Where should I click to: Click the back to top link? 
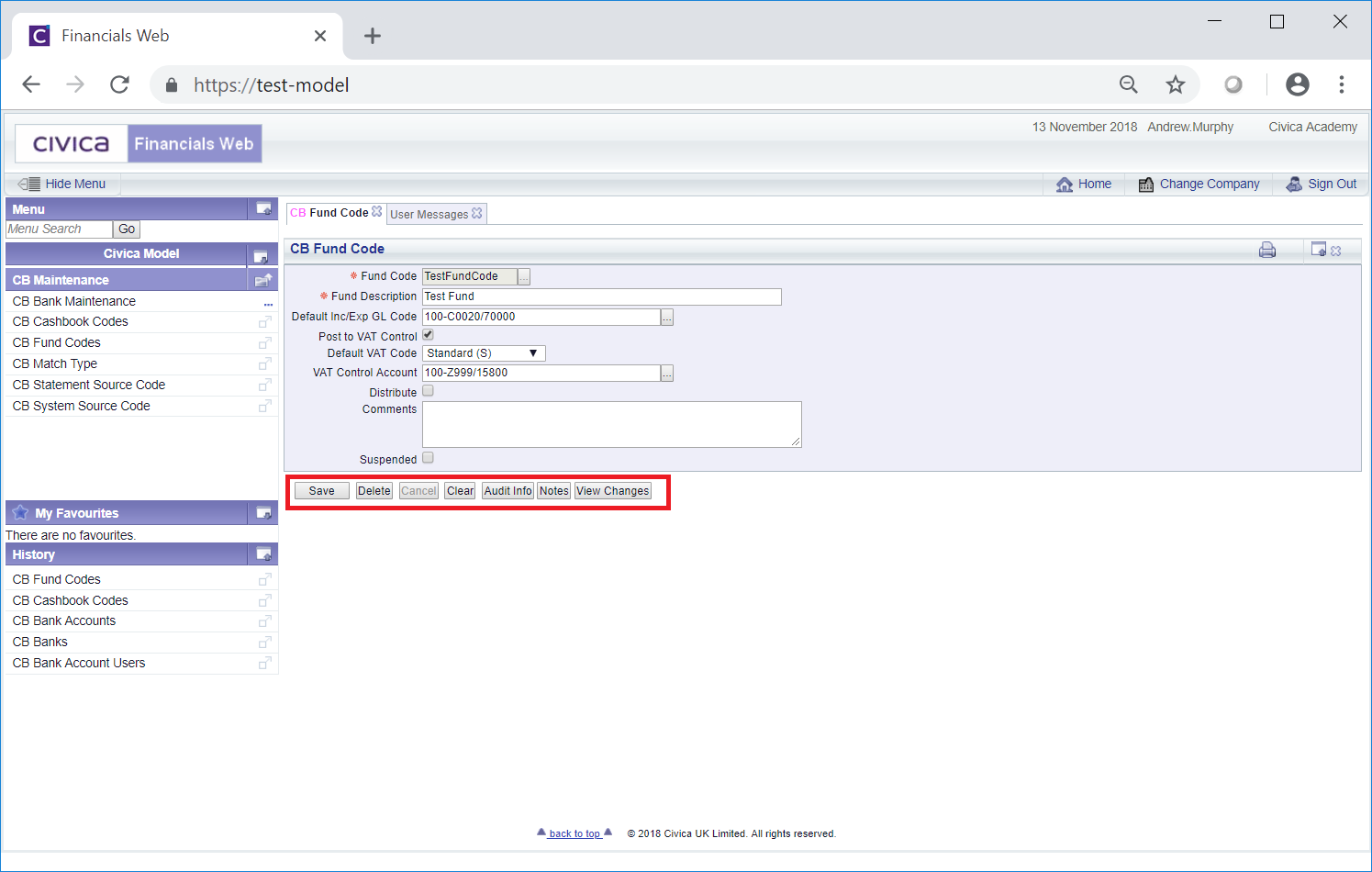[574, 833]
